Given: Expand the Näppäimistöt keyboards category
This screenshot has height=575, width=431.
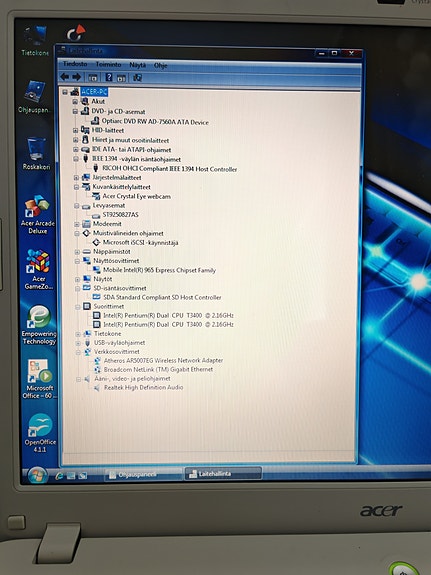Looking at the screenshot, I should tap(77, 252).
